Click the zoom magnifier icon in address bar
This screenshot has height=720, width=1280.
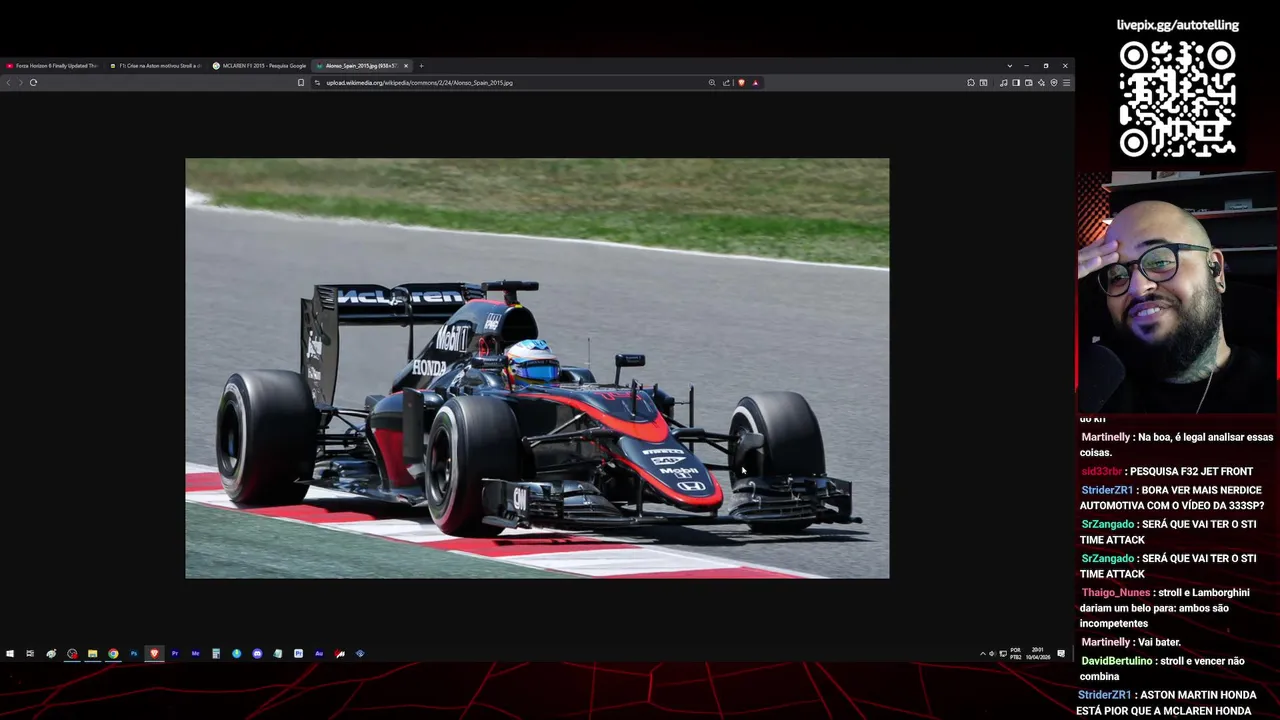coord(712,82)
